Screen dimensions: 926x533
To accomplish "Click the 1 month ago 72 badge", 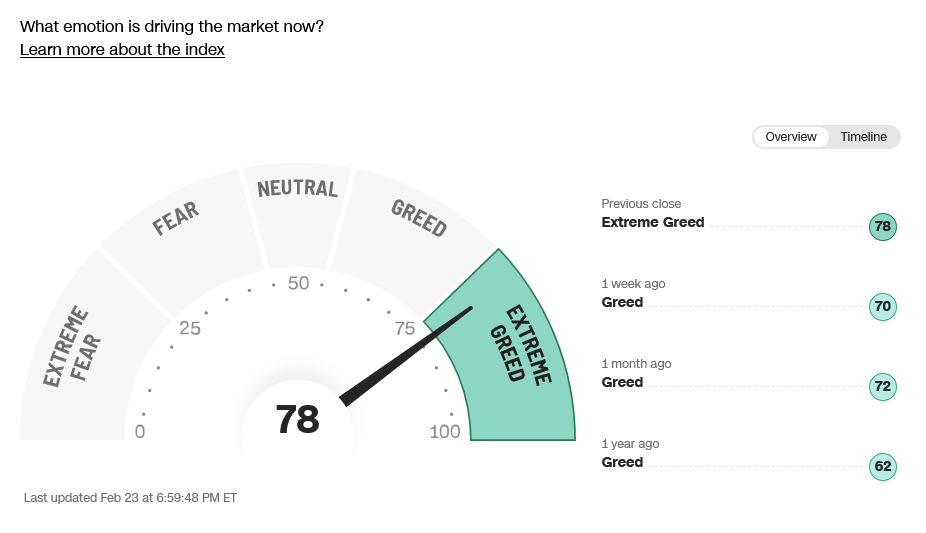I will (882, 387).
